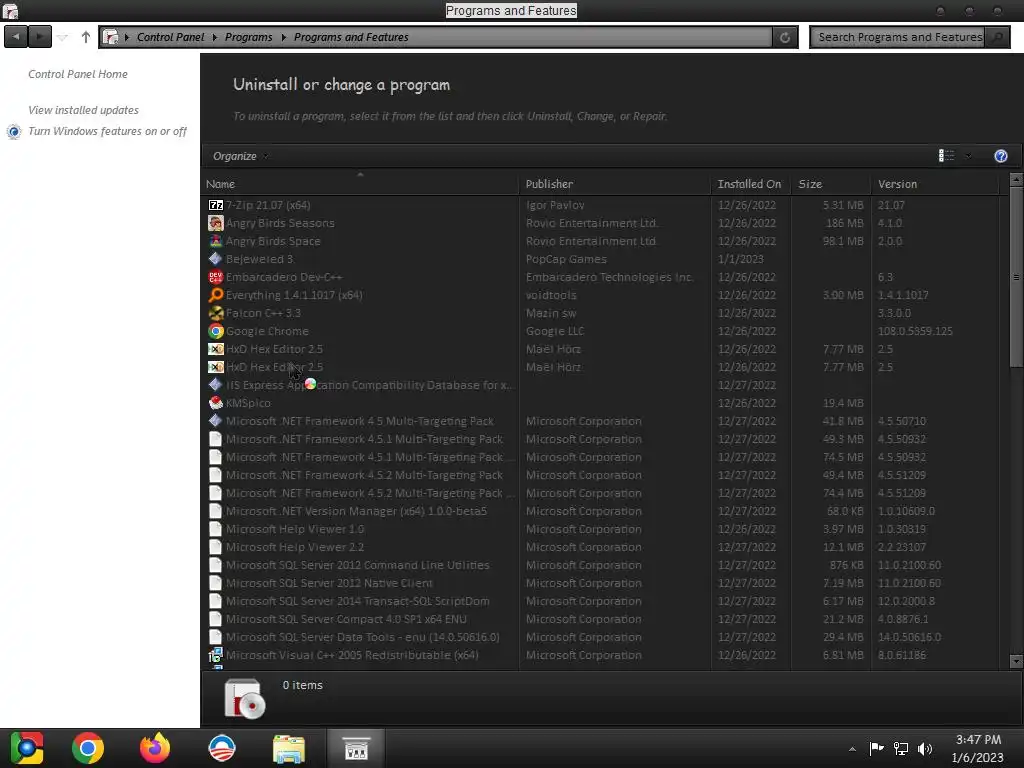Click the KMSpico program icon
The height and width of the screenshot is (768, 1024).
(216, 403)
